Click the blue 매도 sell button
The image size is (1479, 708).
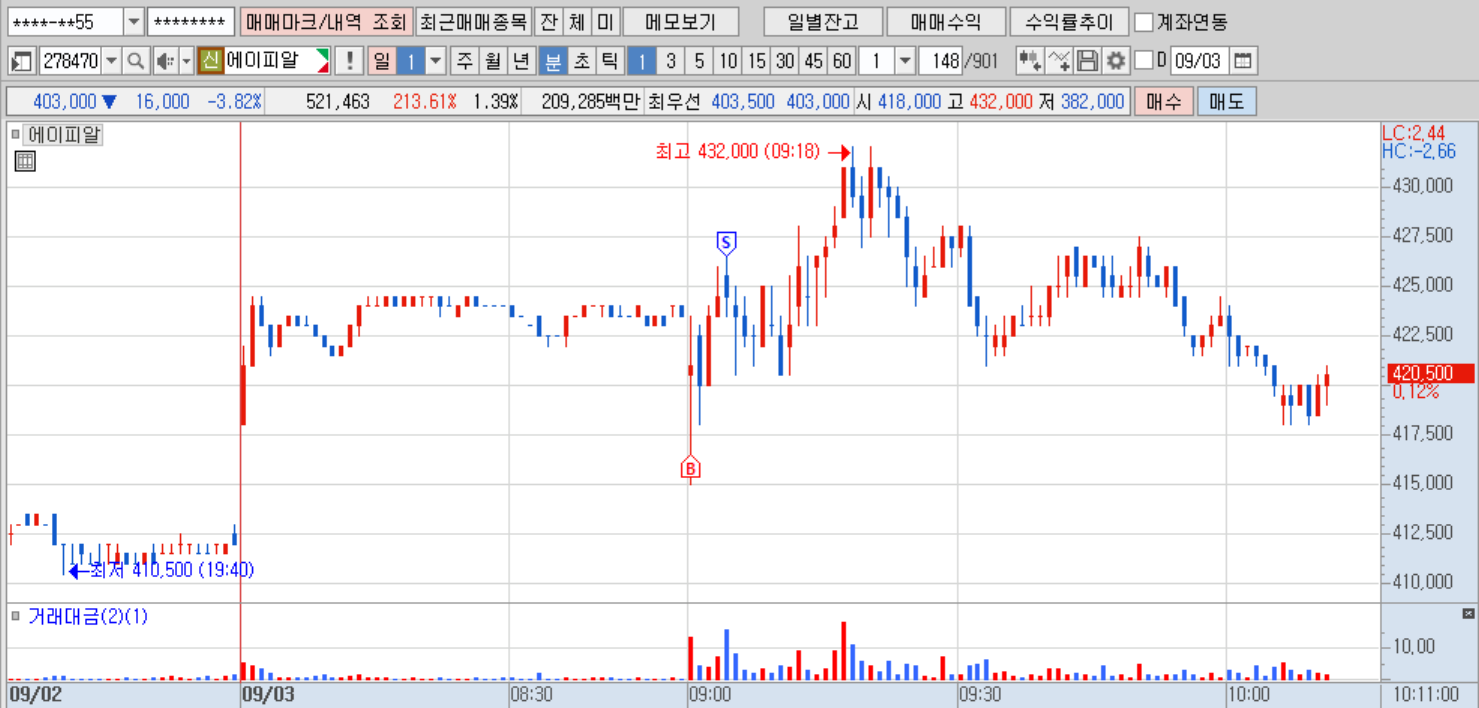pos(1226,101)
